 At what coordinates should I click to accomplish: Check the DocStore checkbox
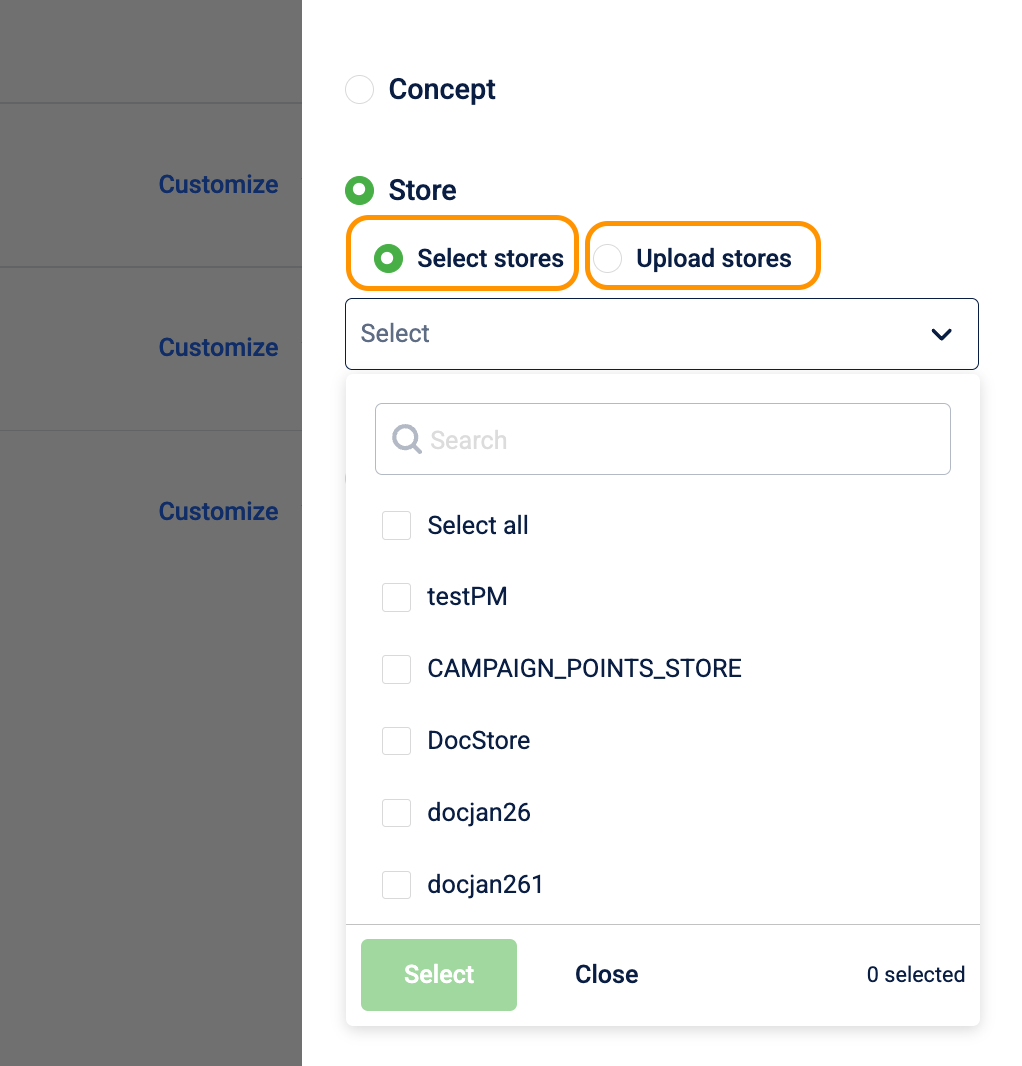point(397,741)
